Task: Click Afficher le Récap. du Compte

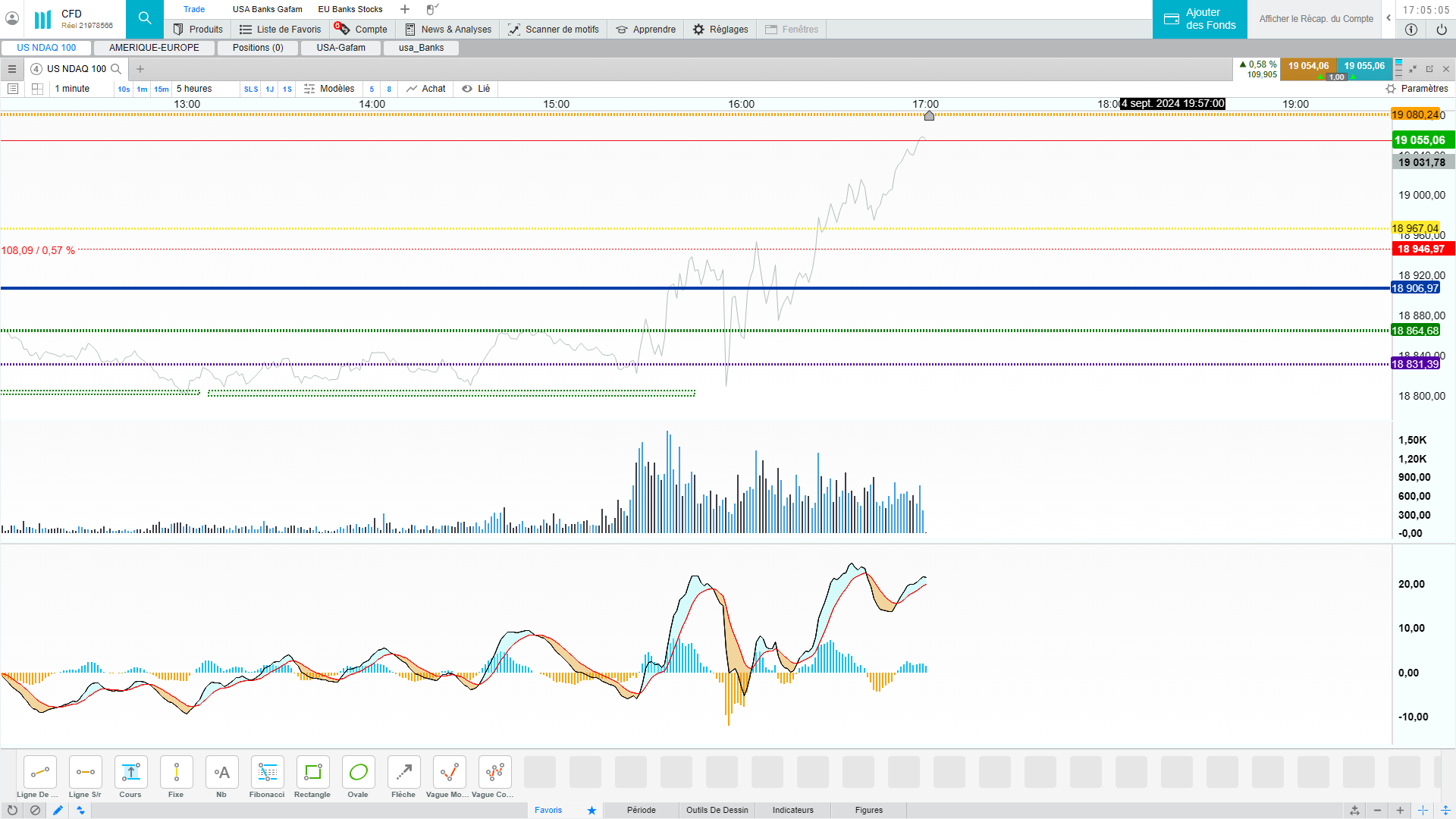Action: coord(1316,19)
